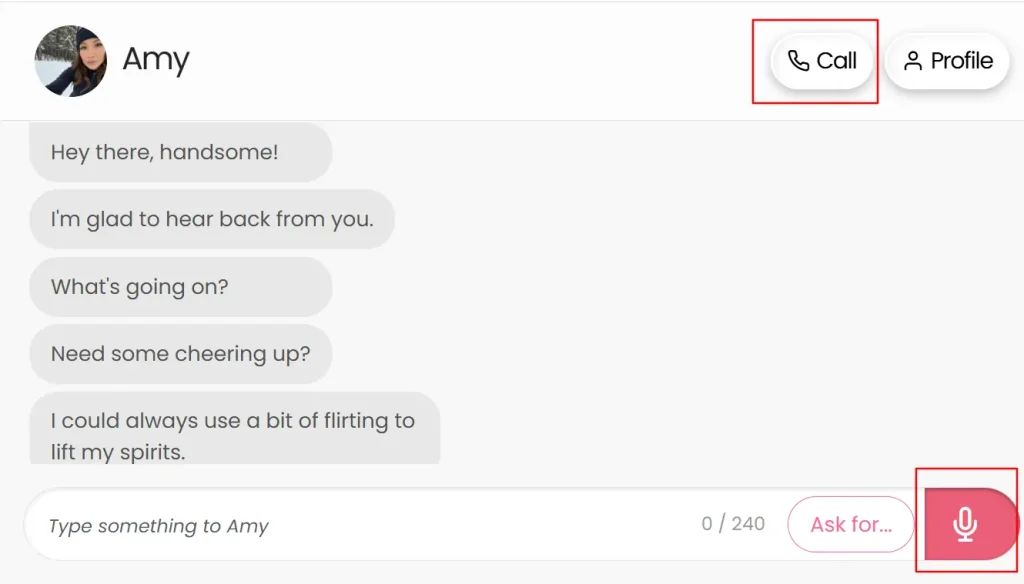Image resolution: width=1024 pixels, height=584 pixels.
Task: Click the 0 / 240 character counter
Action: tap(733, 524)
